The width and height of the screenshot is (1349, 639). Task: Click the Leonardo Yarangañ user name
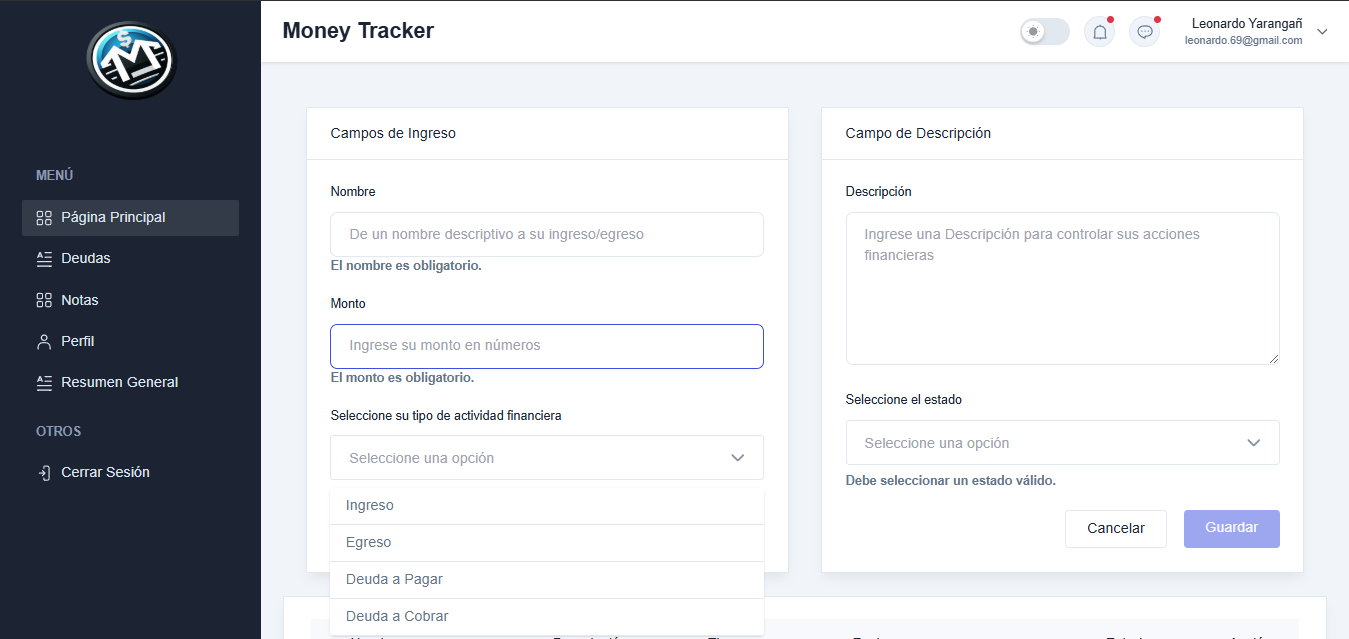point(1247,24)
